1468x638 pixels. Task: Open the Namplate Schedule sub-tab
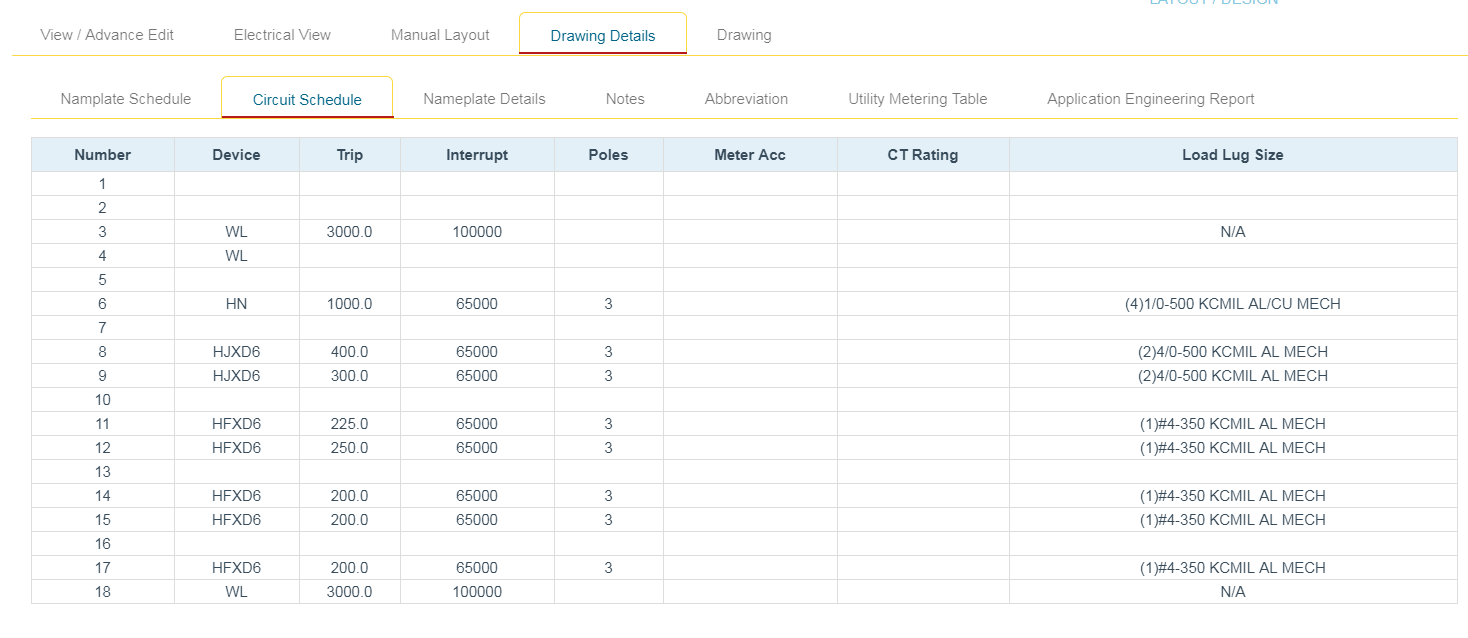[x=125, y=98]
